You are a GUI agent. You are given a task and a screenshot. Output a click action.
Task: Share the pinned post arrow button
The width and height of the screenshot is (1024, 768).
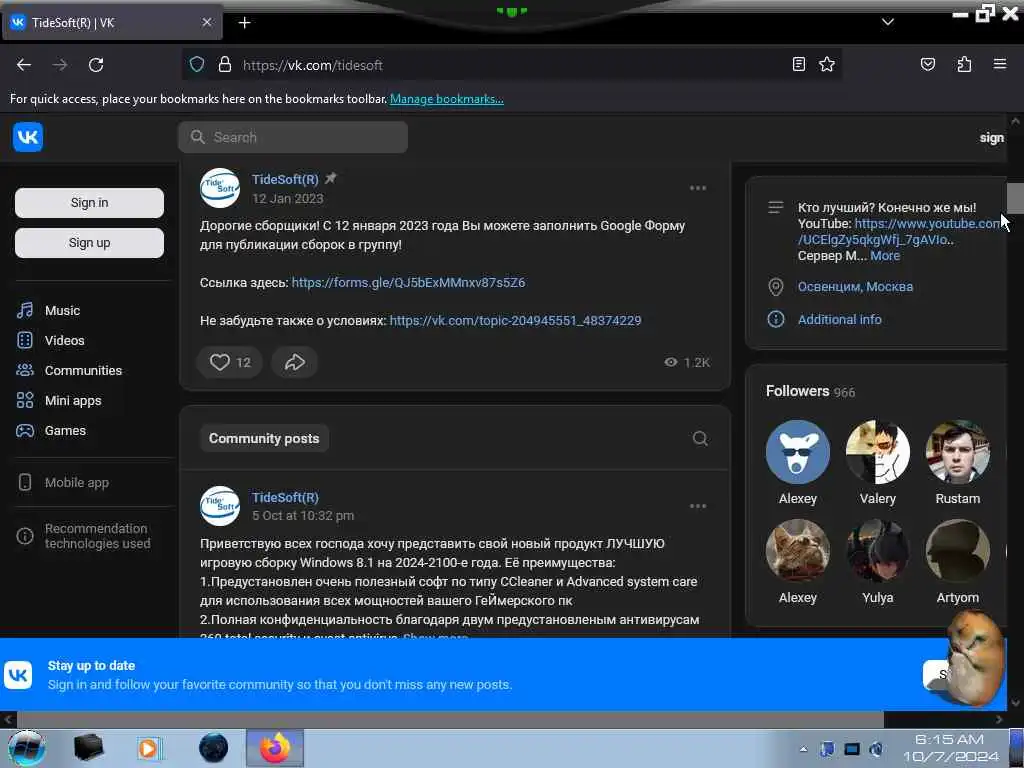pyautogui.click(x=295, y=362)
